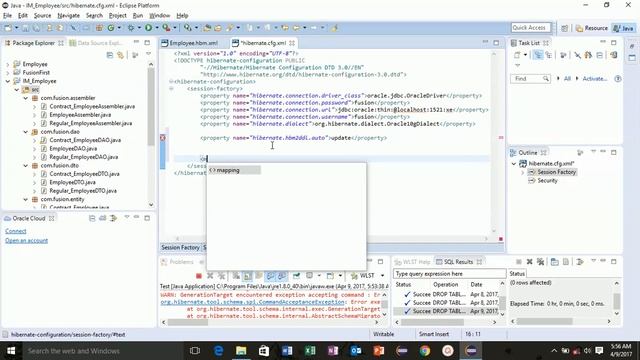640x360 pixels.
Task: Switch to the Resource perspective
Action: [x=592, y=28]
